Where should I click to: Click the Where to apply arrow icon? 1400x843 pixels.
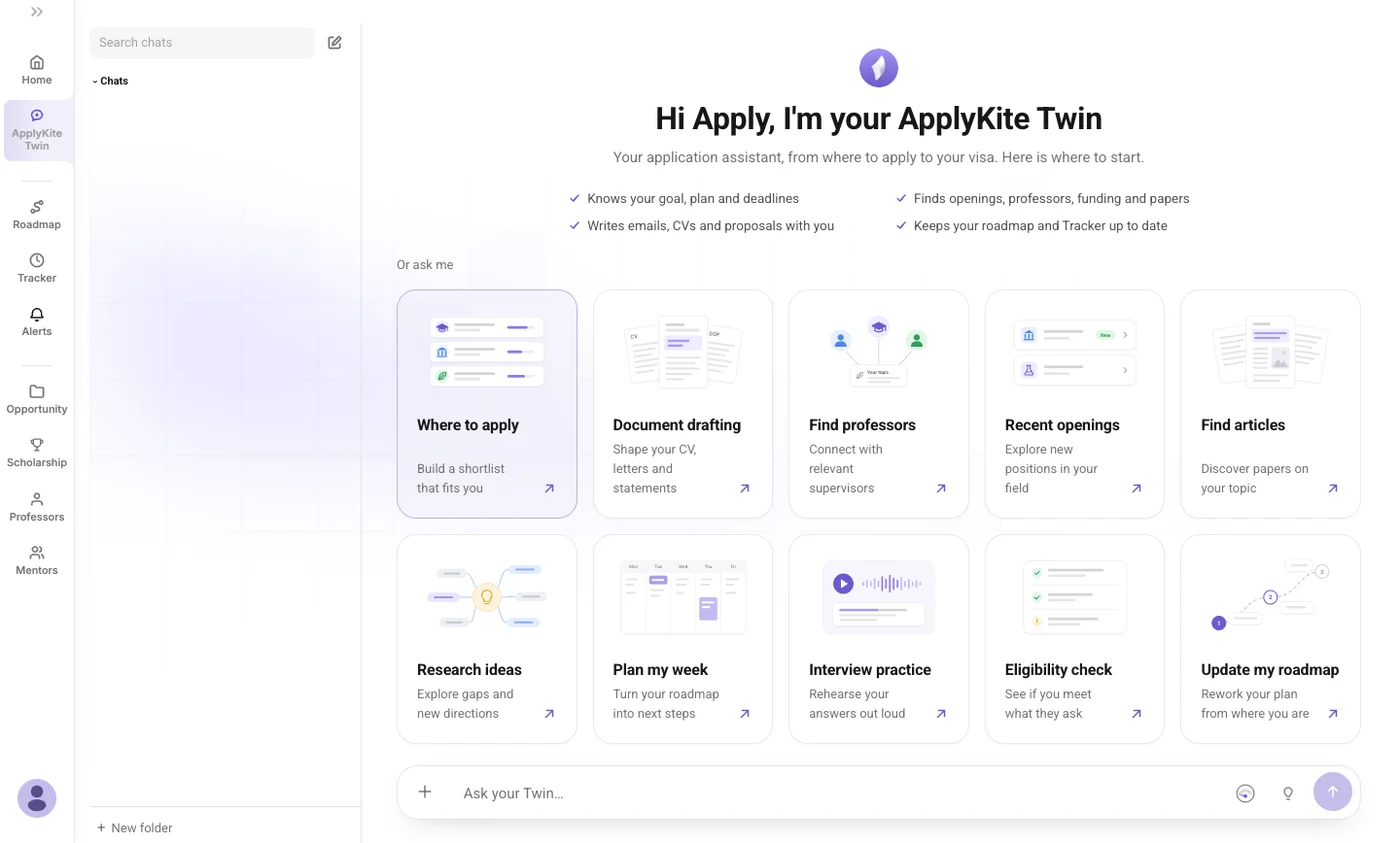click(549, 489)
